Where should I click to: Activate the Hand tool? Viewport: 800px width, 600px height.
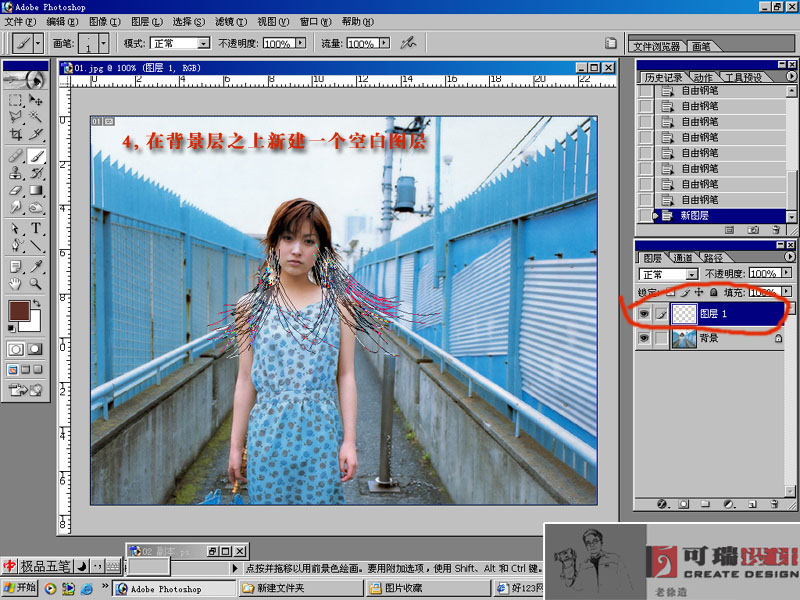click(x=16, y=283)
